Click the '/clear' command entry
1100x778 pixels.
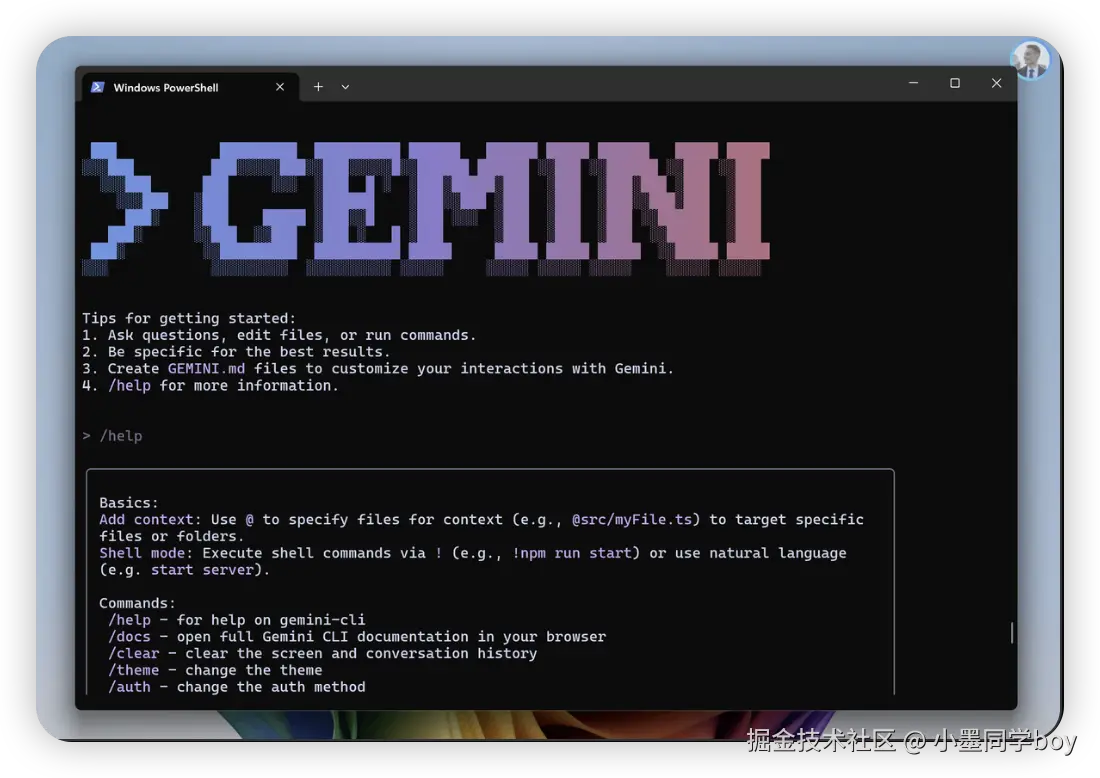[133, 653]
